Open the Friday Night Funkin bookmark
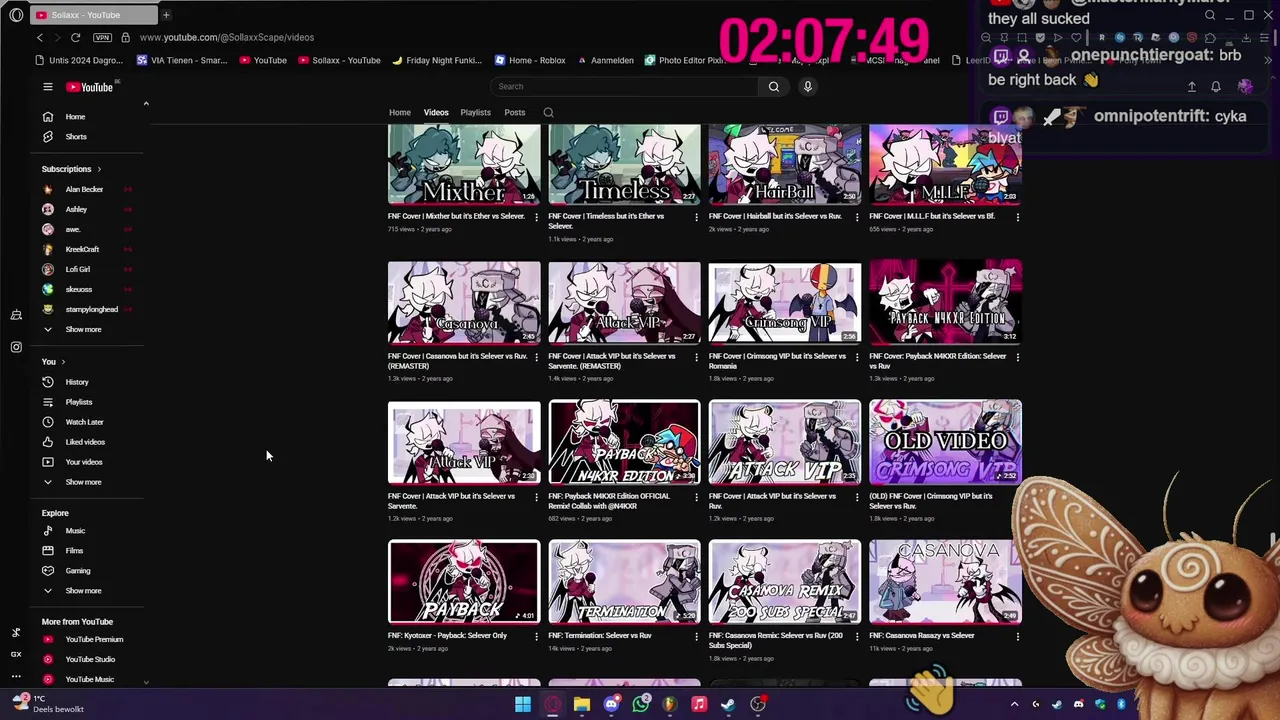This screenshot has width=1280, height=720. click(x=437, y=60)
